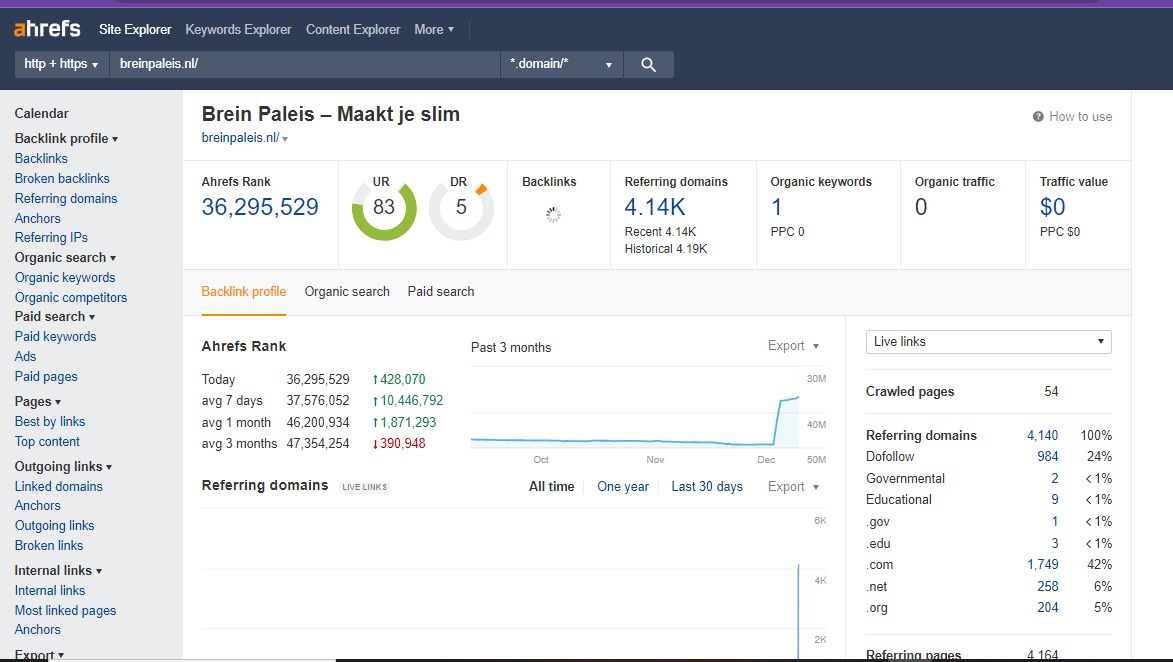The width and height of the screenshot is (1173, 662).
Task: Click in the domain URL input field
Action: coord(304,64)
